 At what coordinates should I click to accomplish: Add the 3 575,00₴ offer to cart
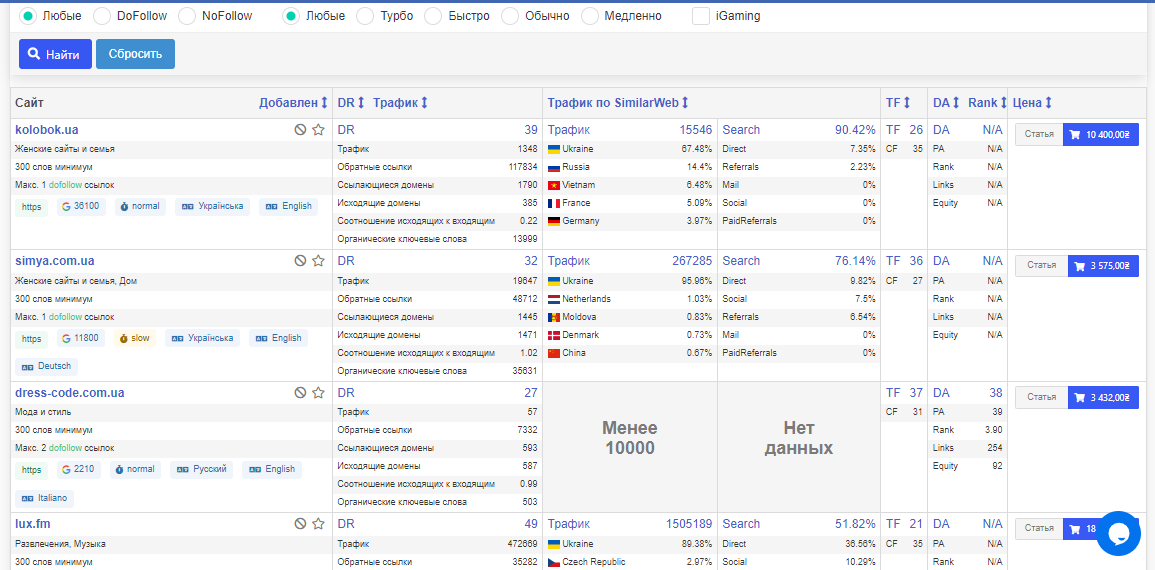coord(1103,266)
